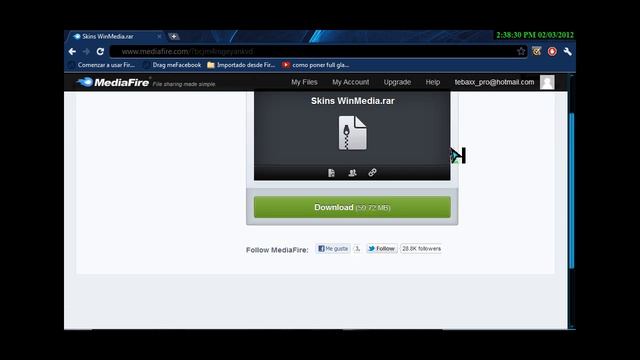Click the tebaxx_pro@hotmail.com account email
The height and width of the screenshot is (360, 640).
click(494, 82)
